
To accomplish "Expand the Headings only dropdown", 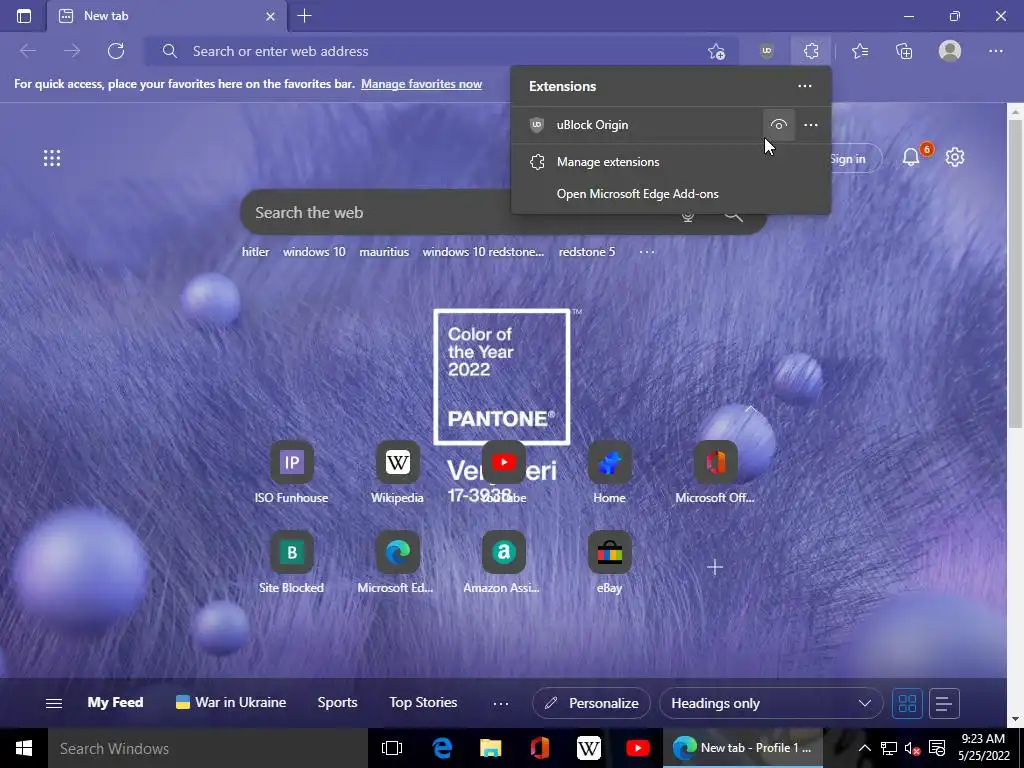I will pos(771,703).
